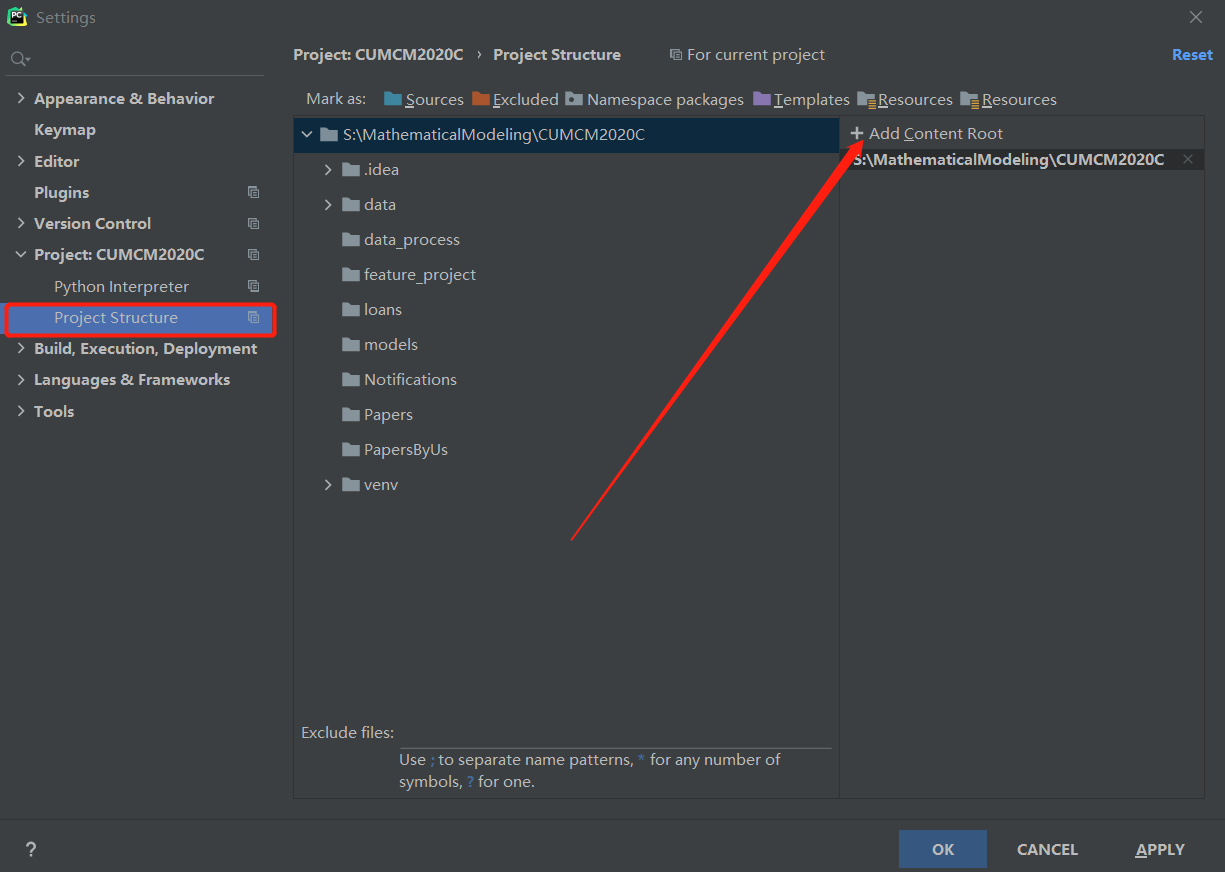This screenshot has width=1225, height=872.
Task: Expand Build, Execution, Deployment section
Action: point(21,348)
